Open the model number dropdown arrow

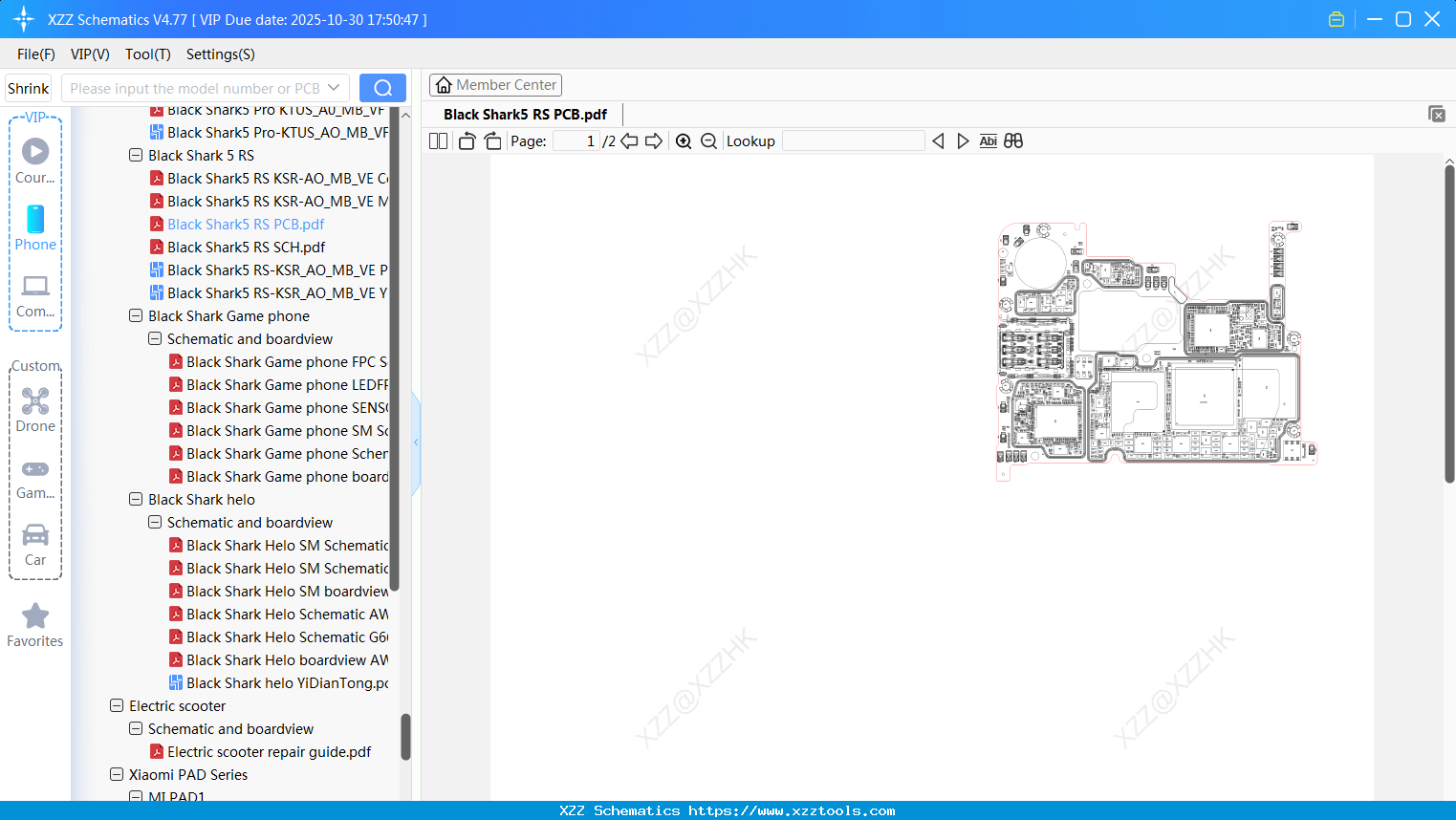tap(334, 88)
